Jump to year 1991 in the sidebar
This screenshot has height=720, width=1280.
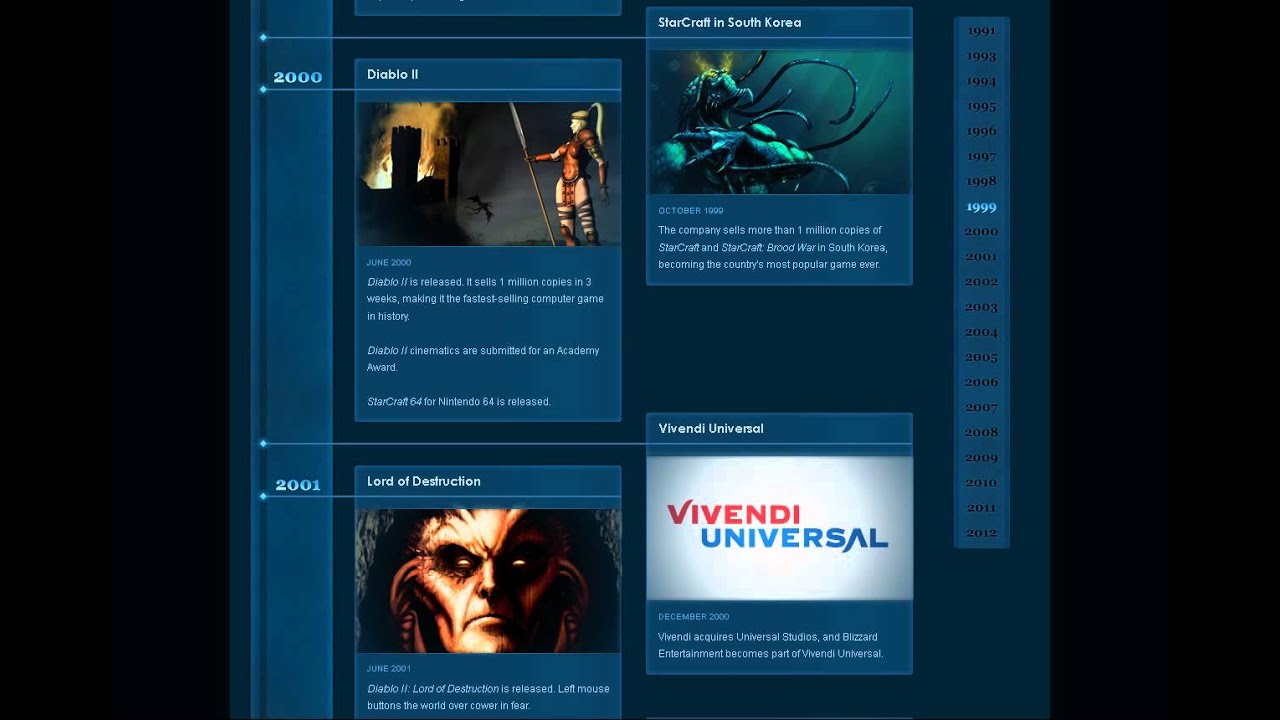pos(981,31)
